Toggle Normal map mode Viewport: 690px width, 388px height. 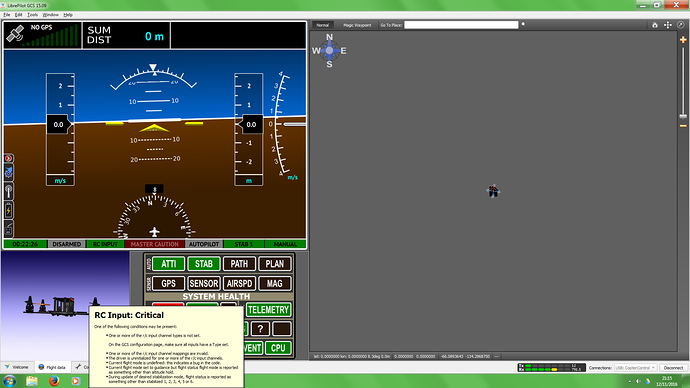pyautogui.click(x=323, y=25)
